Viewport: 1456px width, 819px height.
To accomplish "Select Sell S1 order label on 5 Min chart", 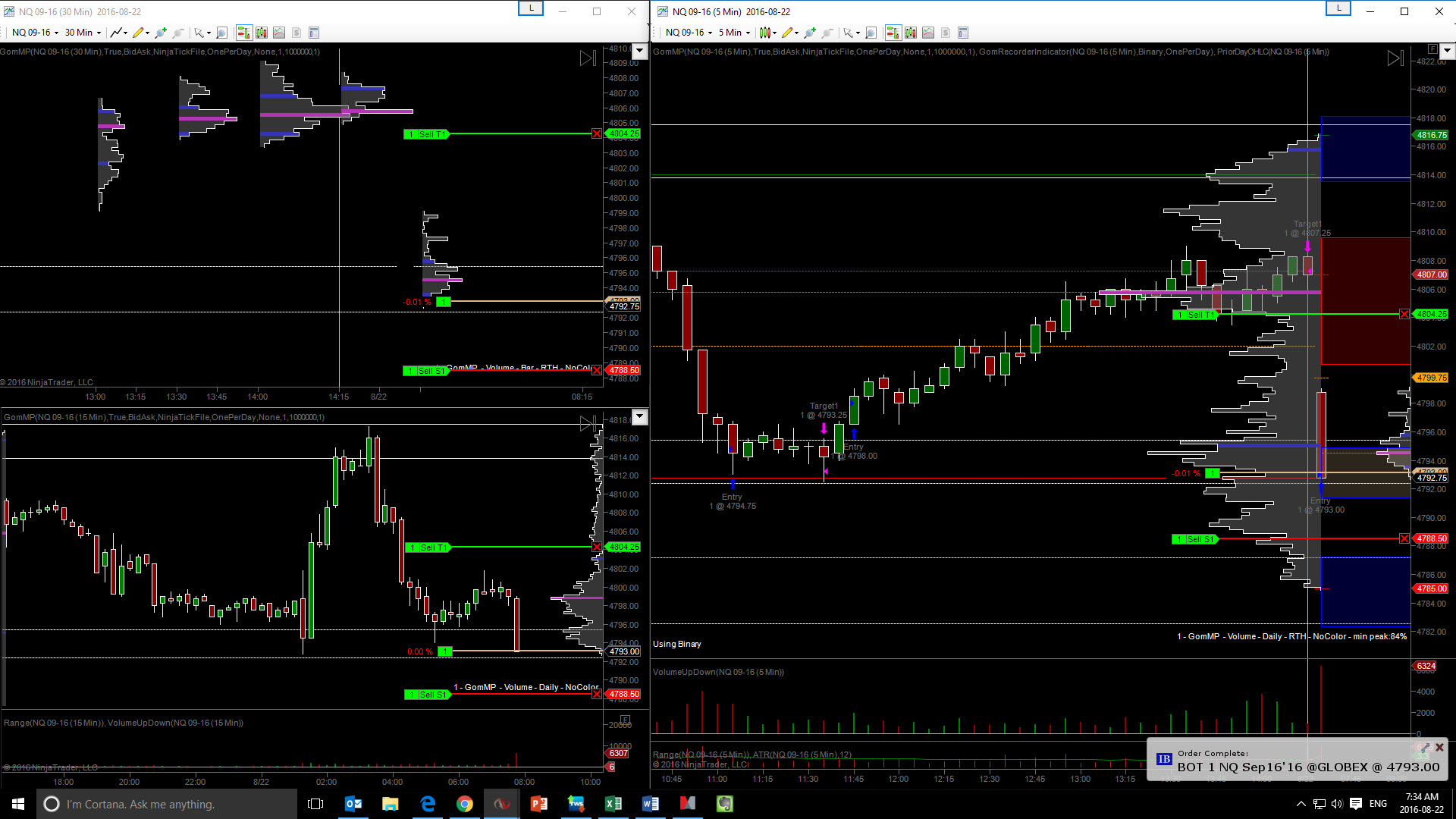I will coord(1194,539).
